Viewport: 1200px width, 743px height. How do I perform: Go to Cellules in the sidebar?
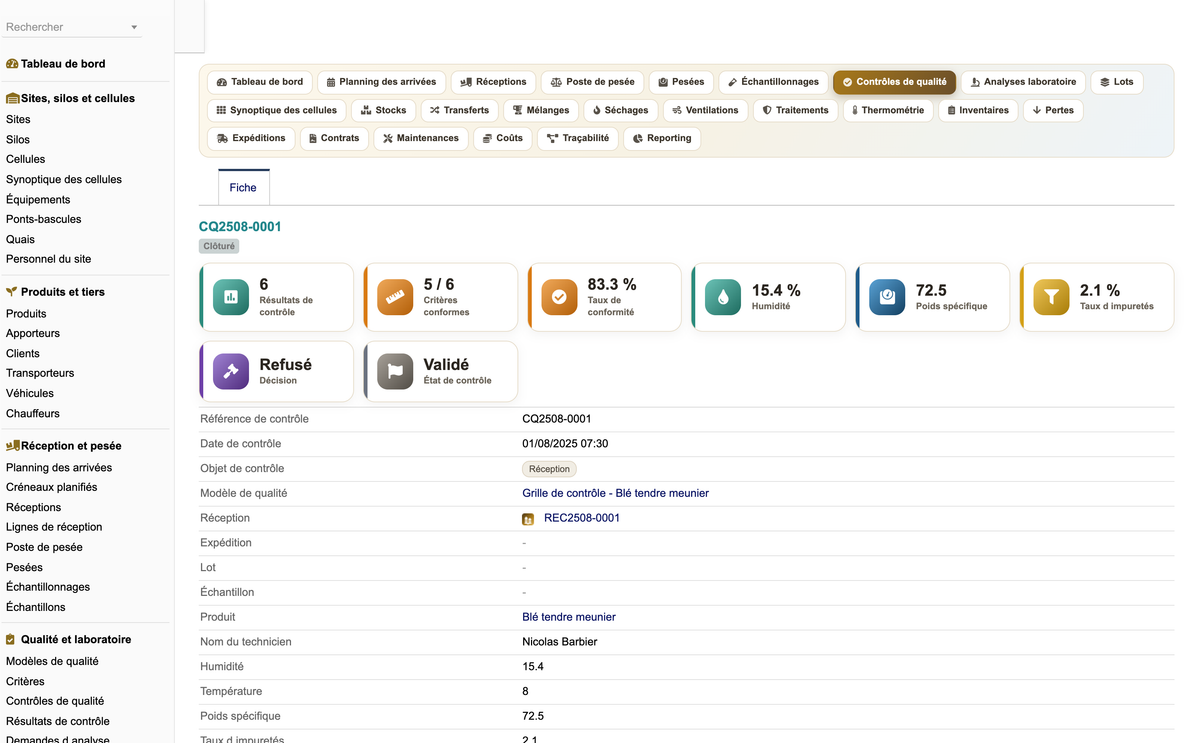(25, 159)
